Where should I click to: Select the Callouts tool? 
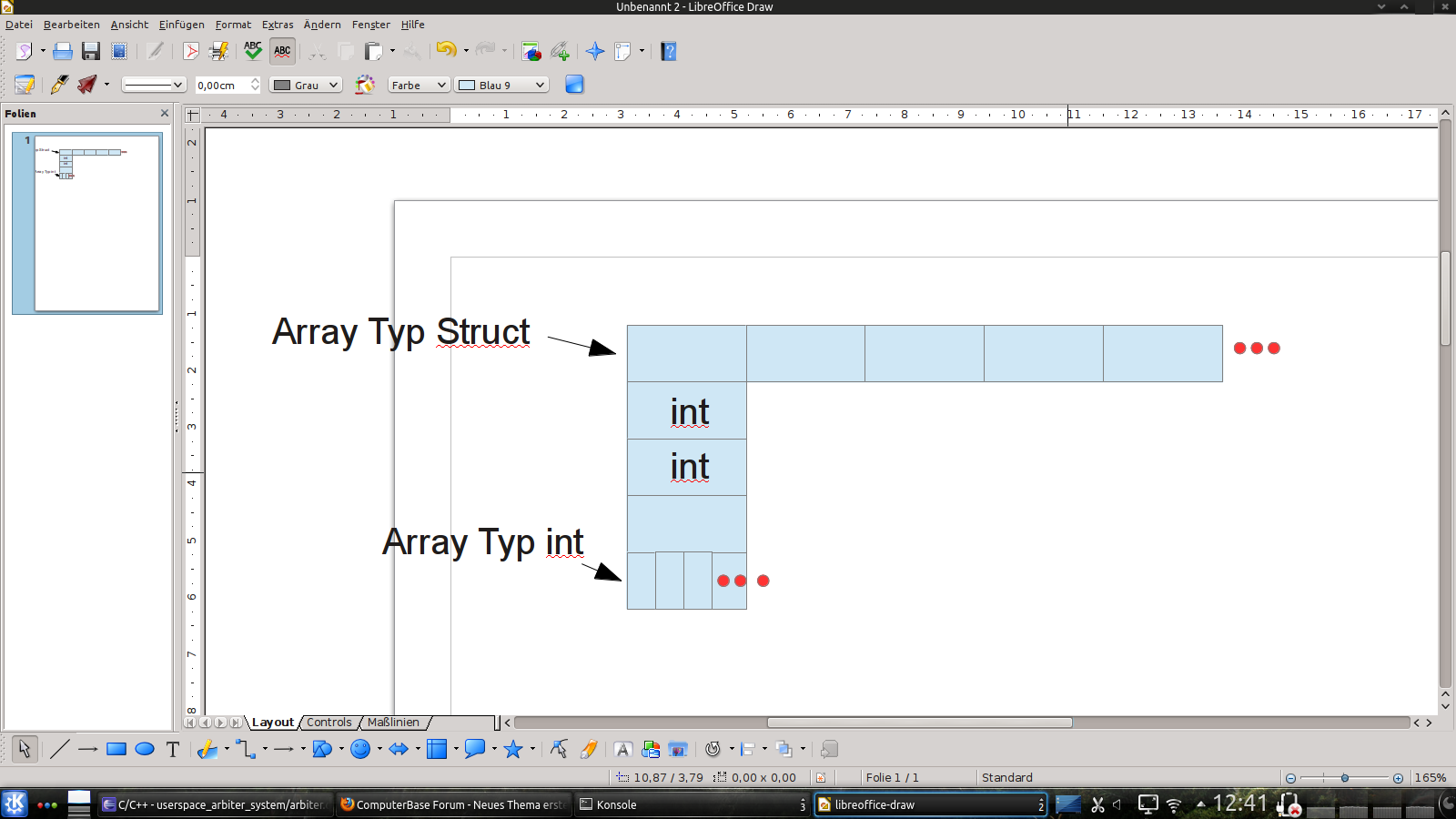point(475,749)
